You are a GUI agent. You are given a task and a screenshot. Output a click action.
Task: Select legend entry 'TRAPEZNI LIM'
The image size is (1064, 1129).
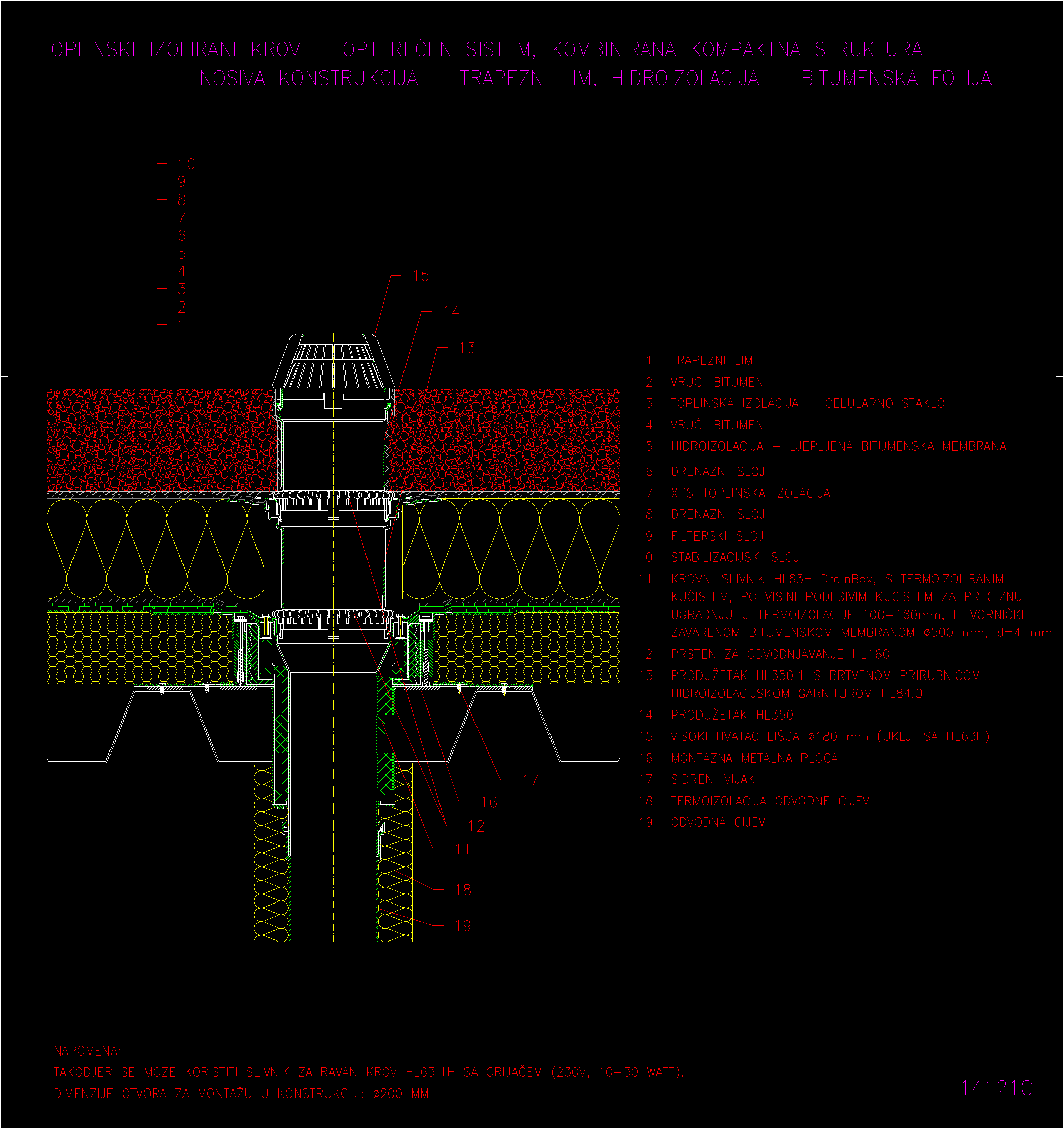point(711,361)
